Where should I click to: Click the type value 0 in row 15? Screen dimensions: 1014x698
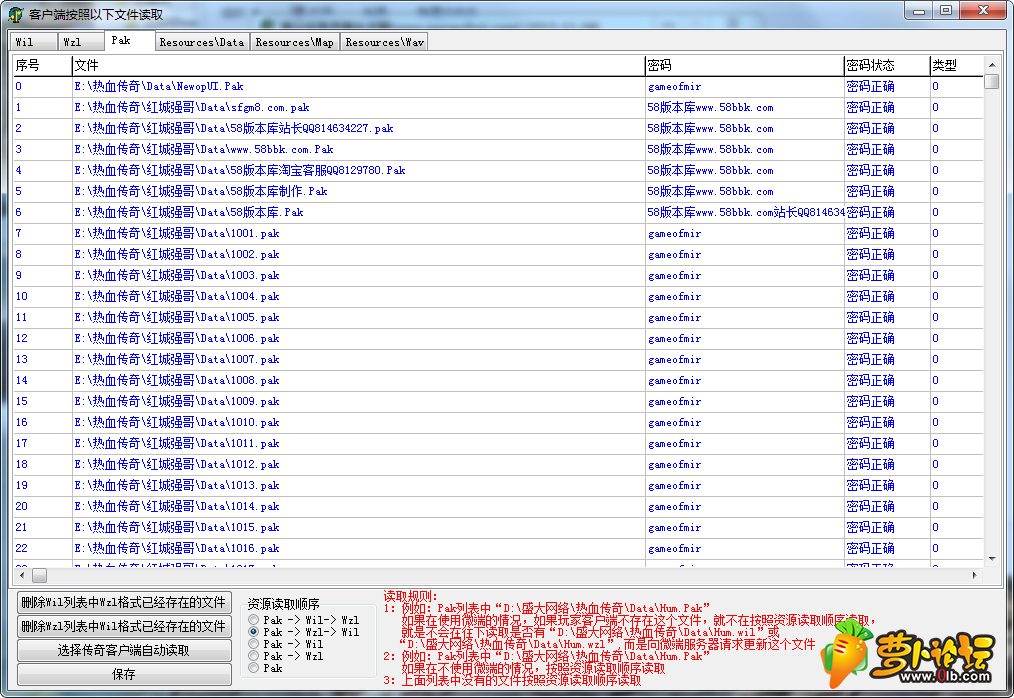click(x=935, y=402)
